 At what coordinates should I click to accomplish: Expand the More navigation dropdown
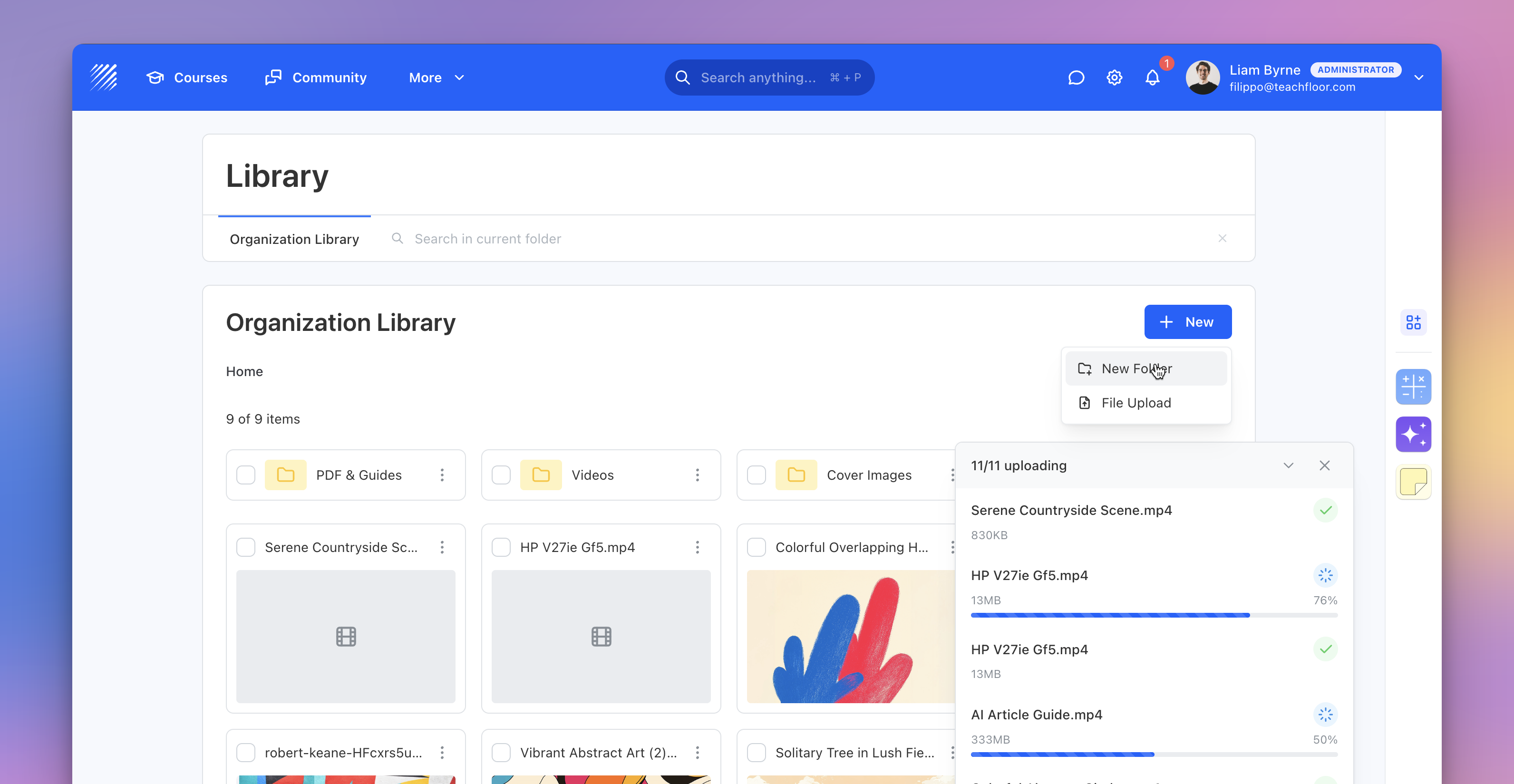click(436, 77)
